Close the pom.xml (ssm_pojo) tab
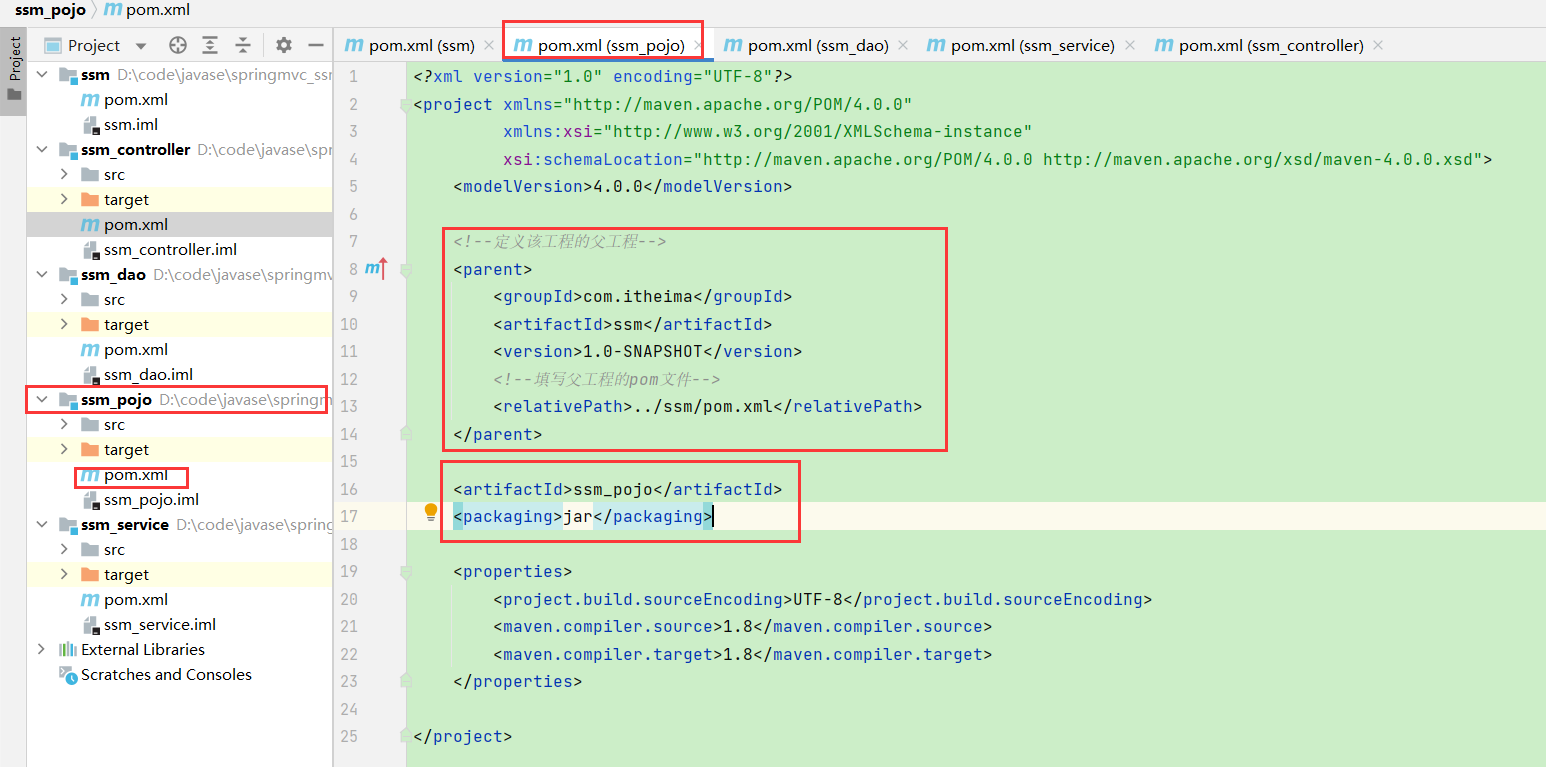The height and width of the screenshot is (767, 1546). pyautogui.click(x=697, y=46)
